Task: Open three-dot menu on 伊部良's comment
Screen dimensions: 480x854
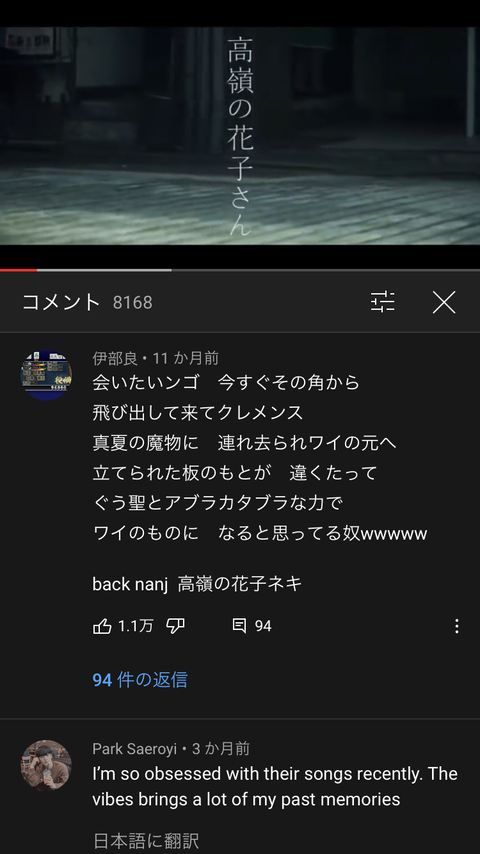Action: (457, 626)
